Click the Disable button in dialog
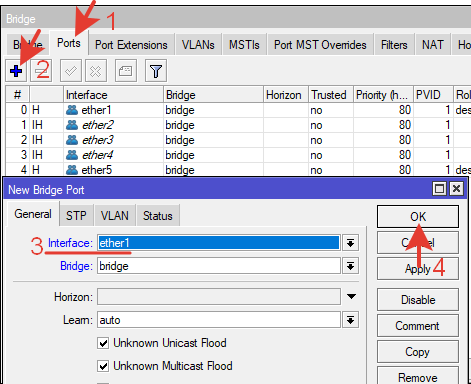This screenshot has height=384, width=471. coord(418,300)
